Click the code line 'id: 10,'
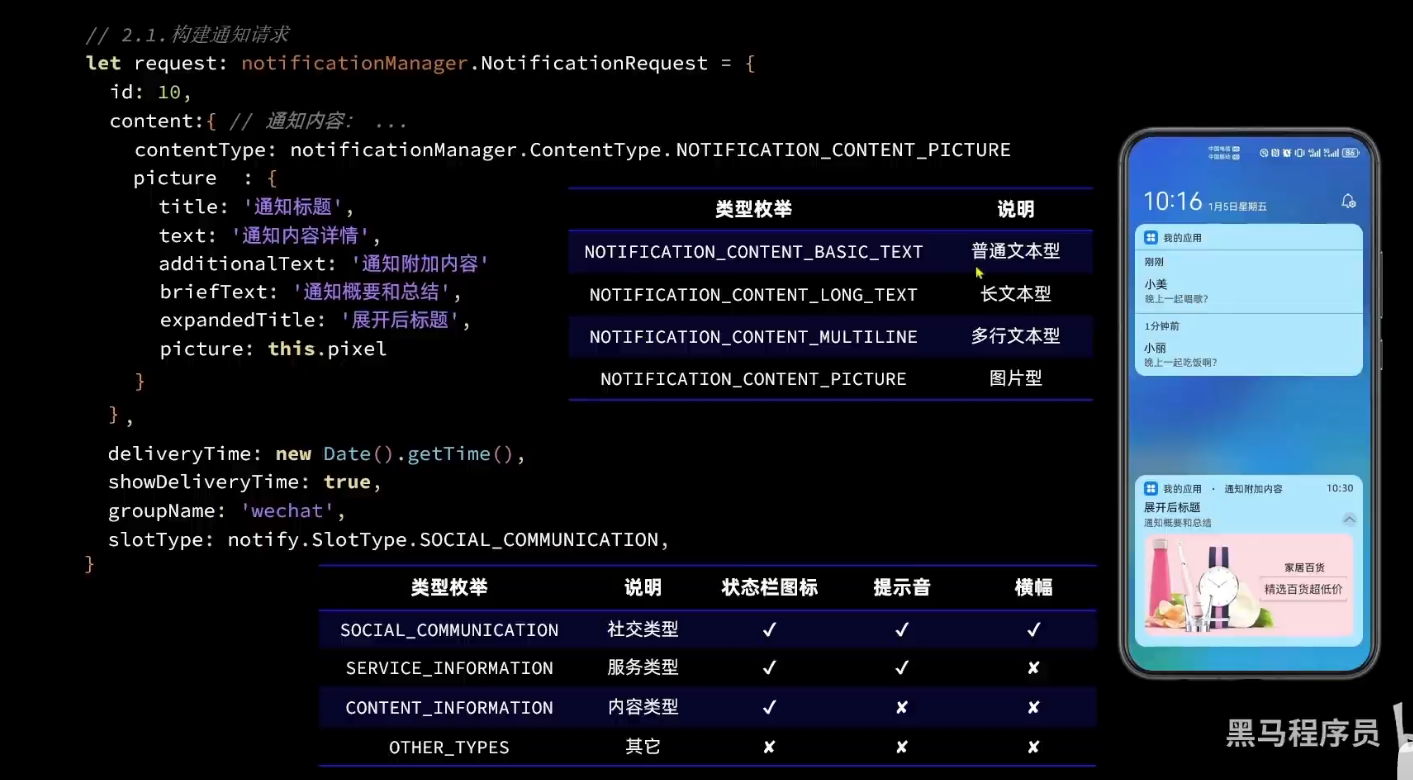1413x780 pixels. click(150, 92)
